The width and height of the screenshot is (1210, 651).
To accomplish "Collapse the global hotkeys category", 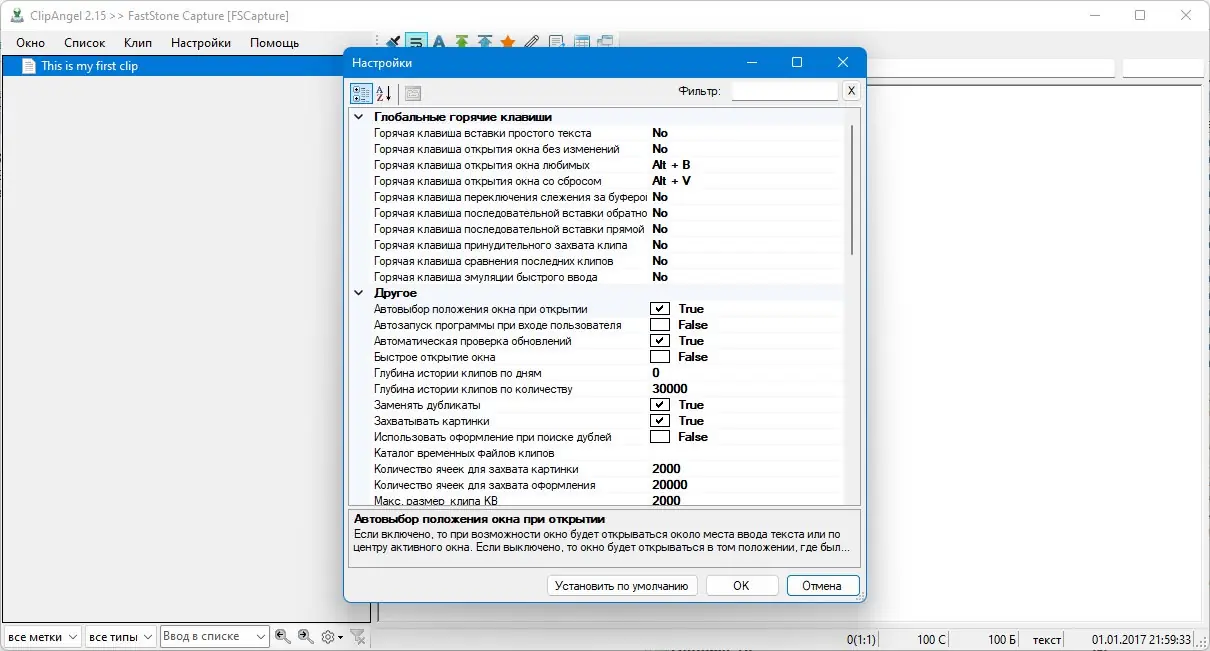I will click(359, 117).
